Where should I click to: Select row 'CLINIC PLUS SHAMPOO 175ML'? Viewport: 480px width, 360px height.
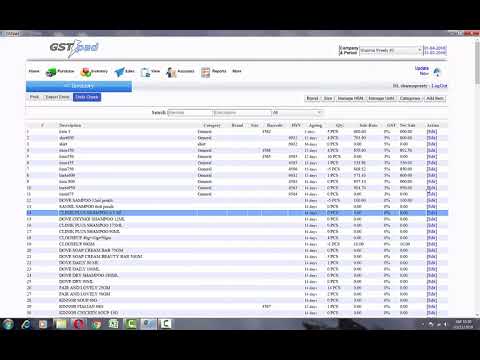[x=237, y=225]
